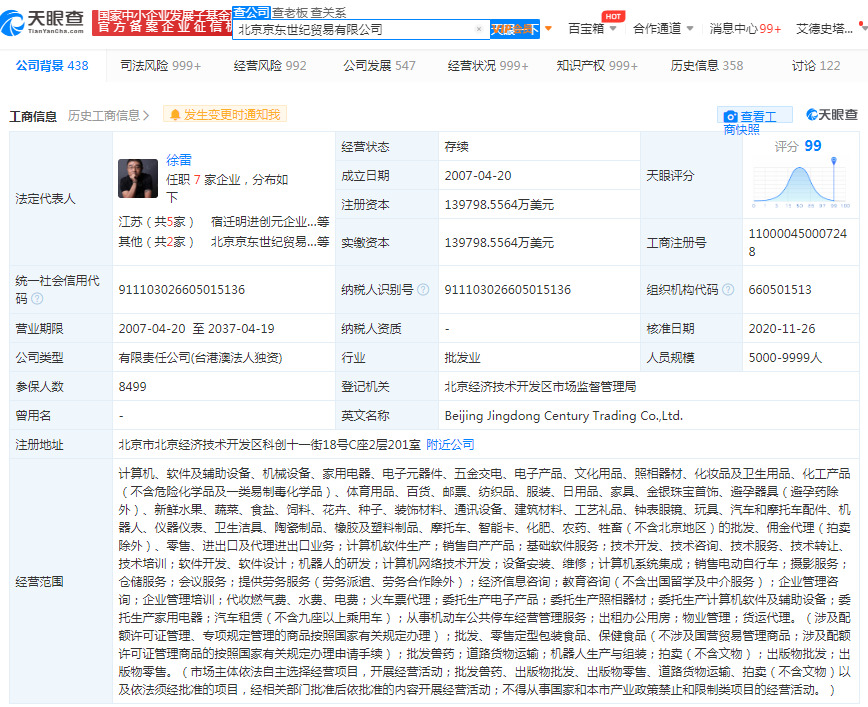Switch to 公司发展 547 tab
The height and width of the screenshot is (707, 868).
[x=379, y=65]
